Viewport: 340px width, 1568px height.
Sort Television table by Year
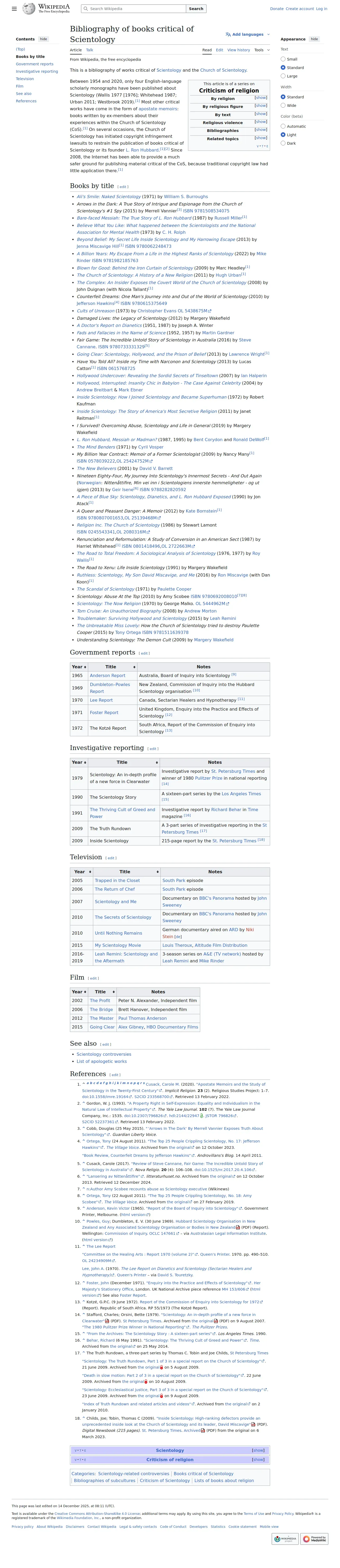82,872
